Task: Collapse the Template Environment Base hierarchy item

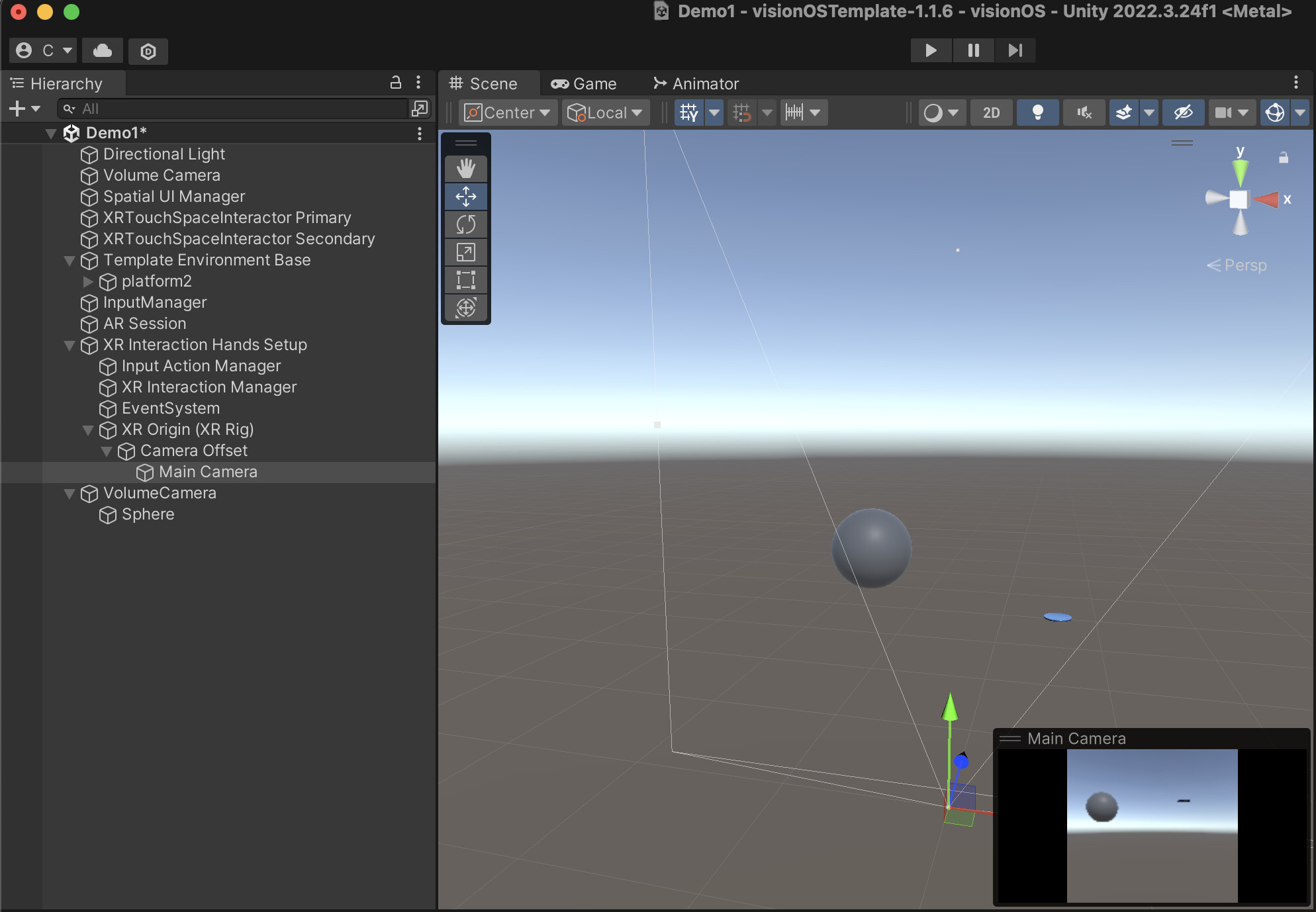Action: coord(69,261)
